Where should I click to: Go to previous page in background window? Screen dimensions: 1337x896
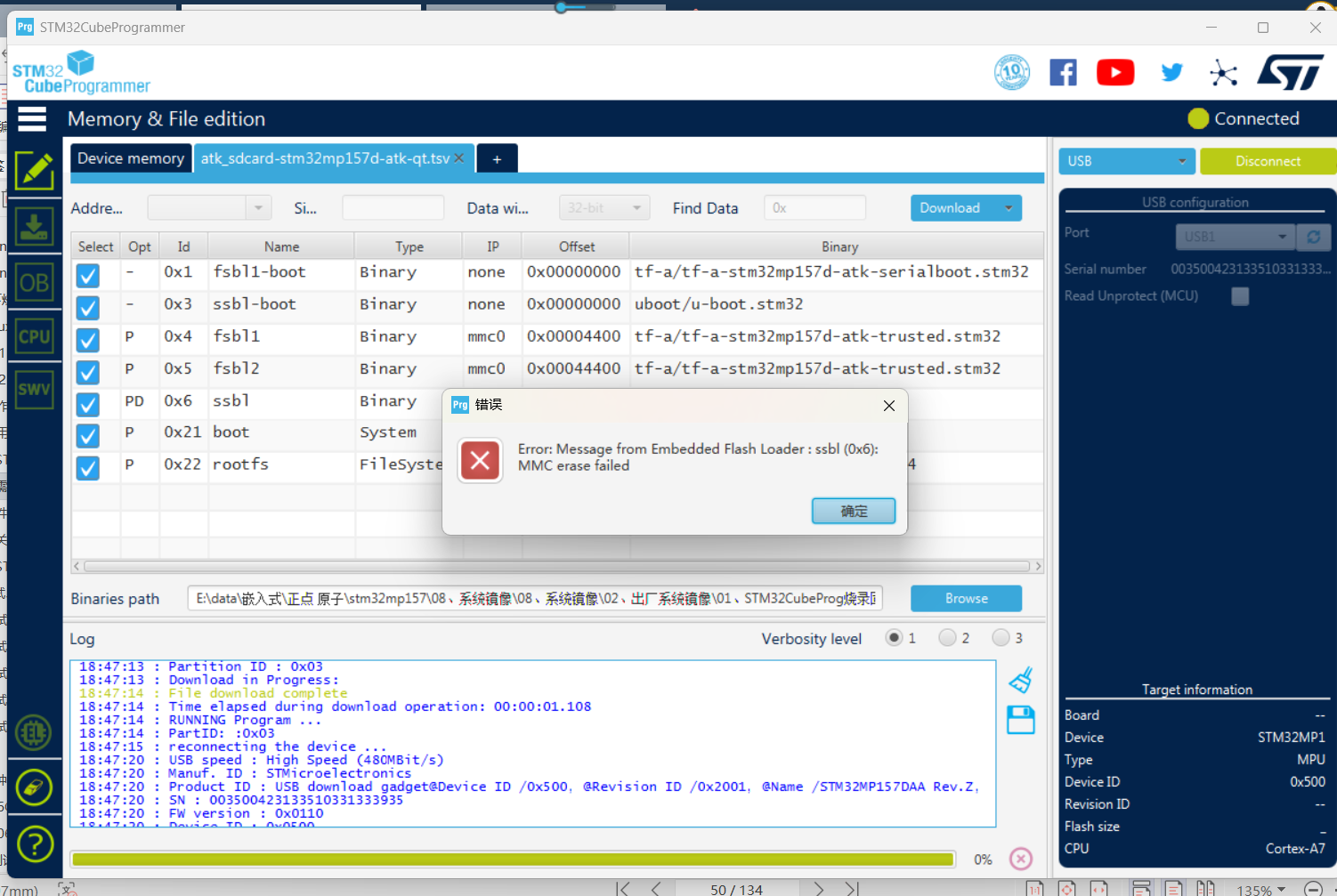pos(656,889)
